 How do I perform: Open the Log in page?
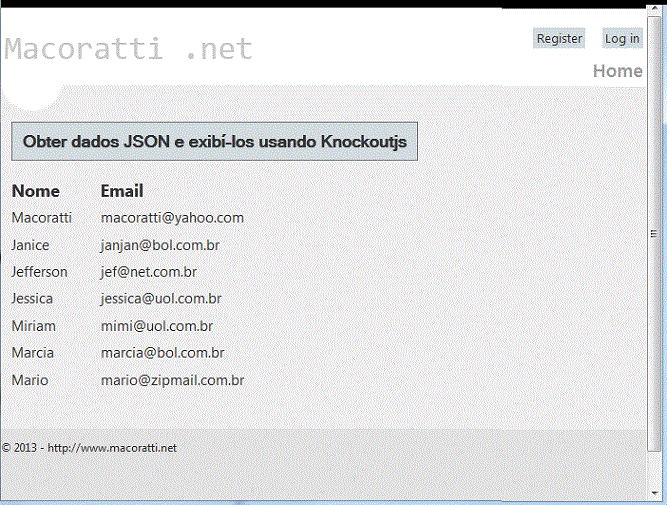621,39
